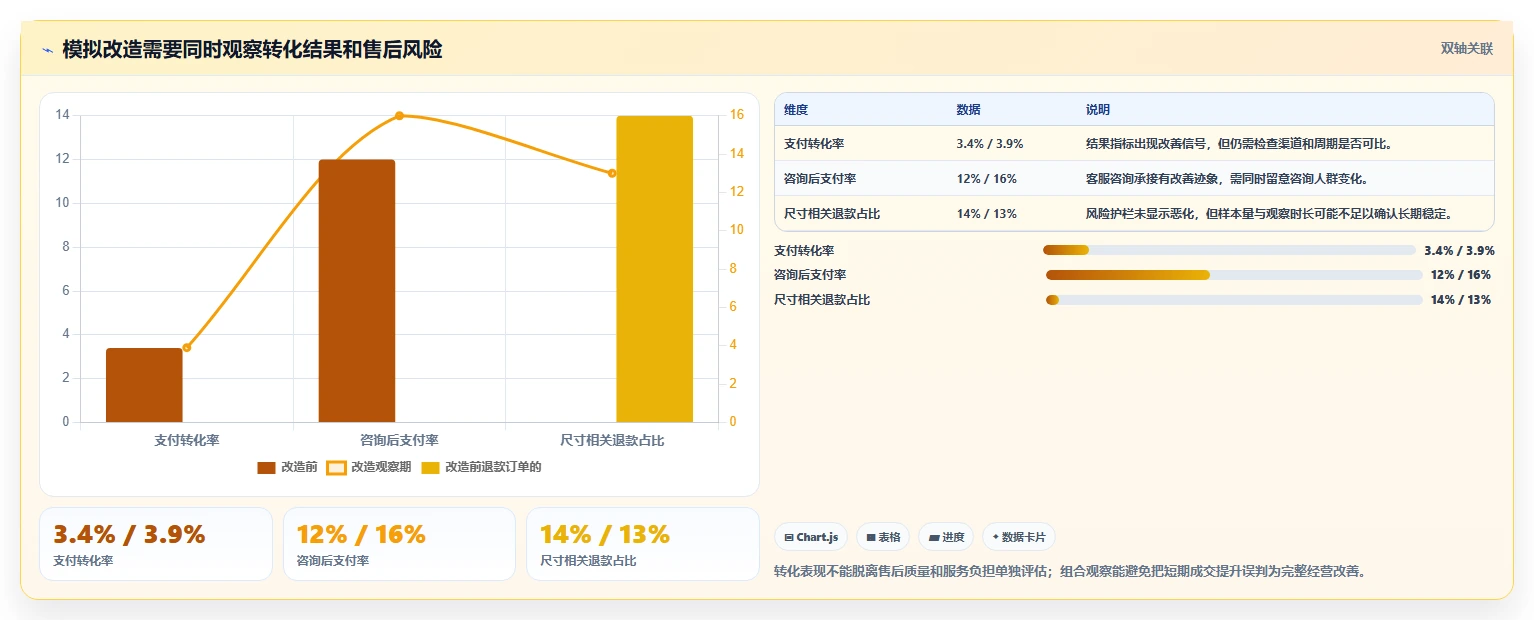This screenshot has width=1534, height=620.
Task: Click the 咨询后支付率 progress bar
Action: 1234,275
